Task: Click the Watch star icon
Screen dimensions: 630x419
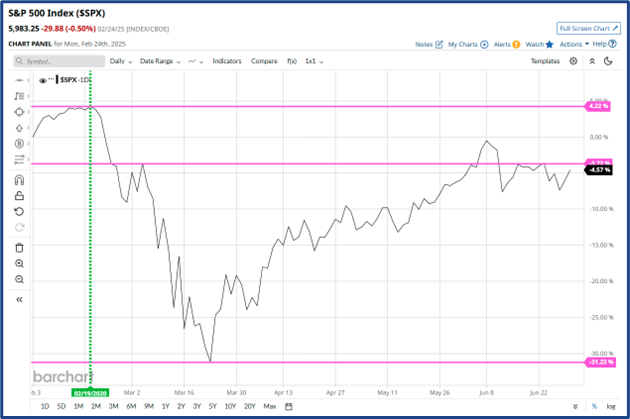Action: (550, 44)
